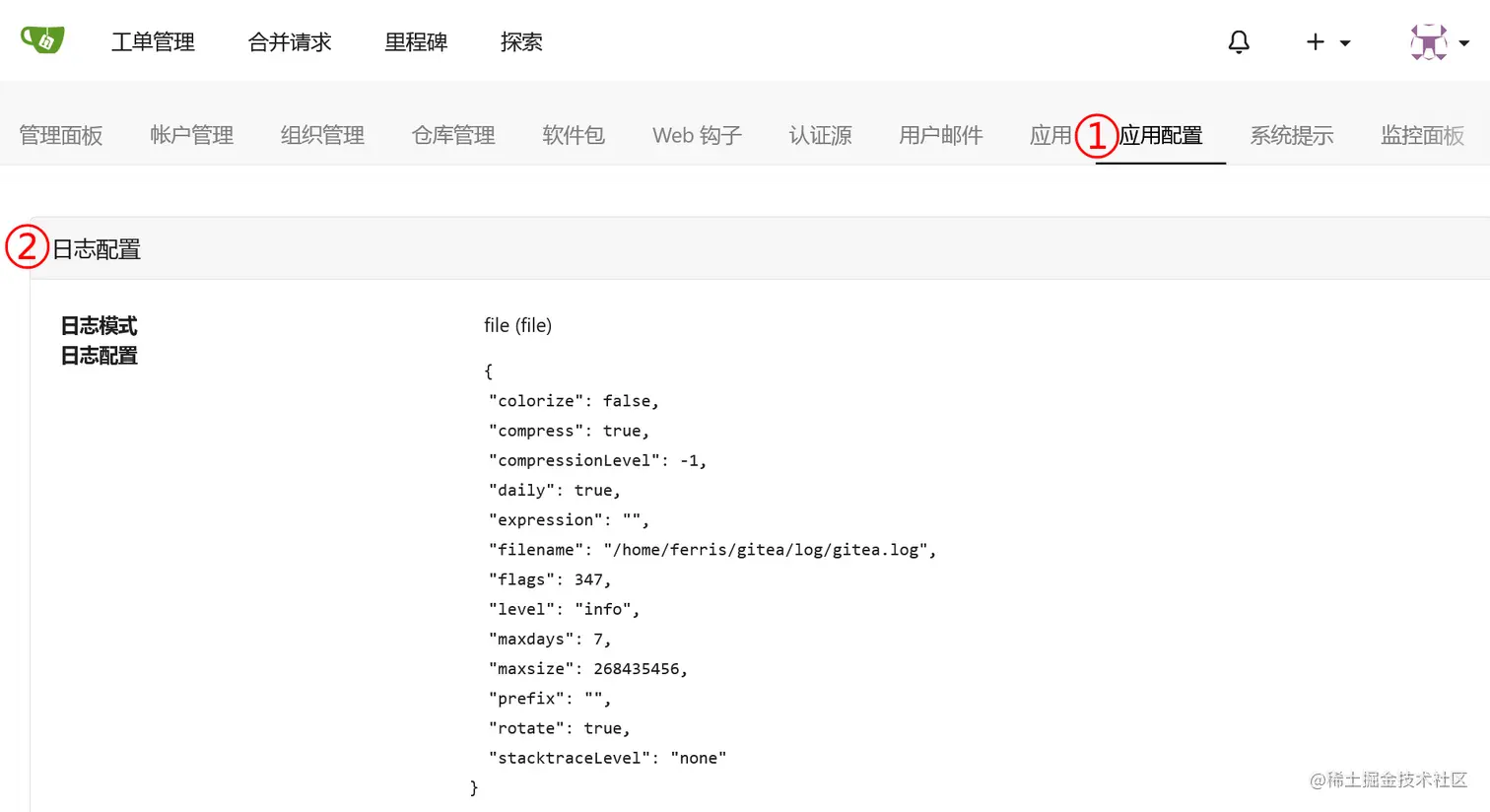1490x812 pixels.
Task: Click the Gitea logo icon
Action: tap(41, 40)
